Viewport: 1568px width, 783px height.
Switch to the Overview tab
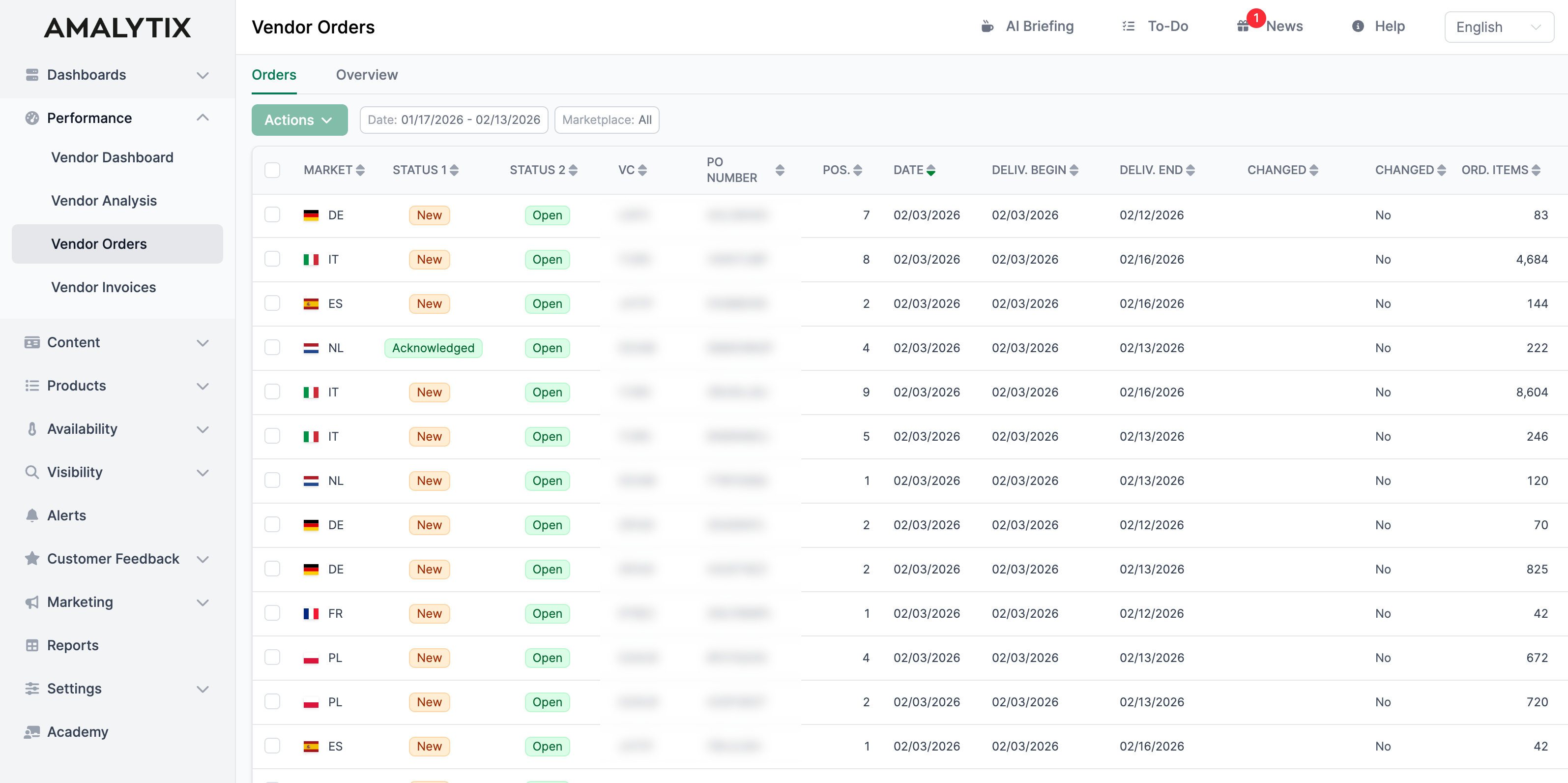(x=366, y=74)
